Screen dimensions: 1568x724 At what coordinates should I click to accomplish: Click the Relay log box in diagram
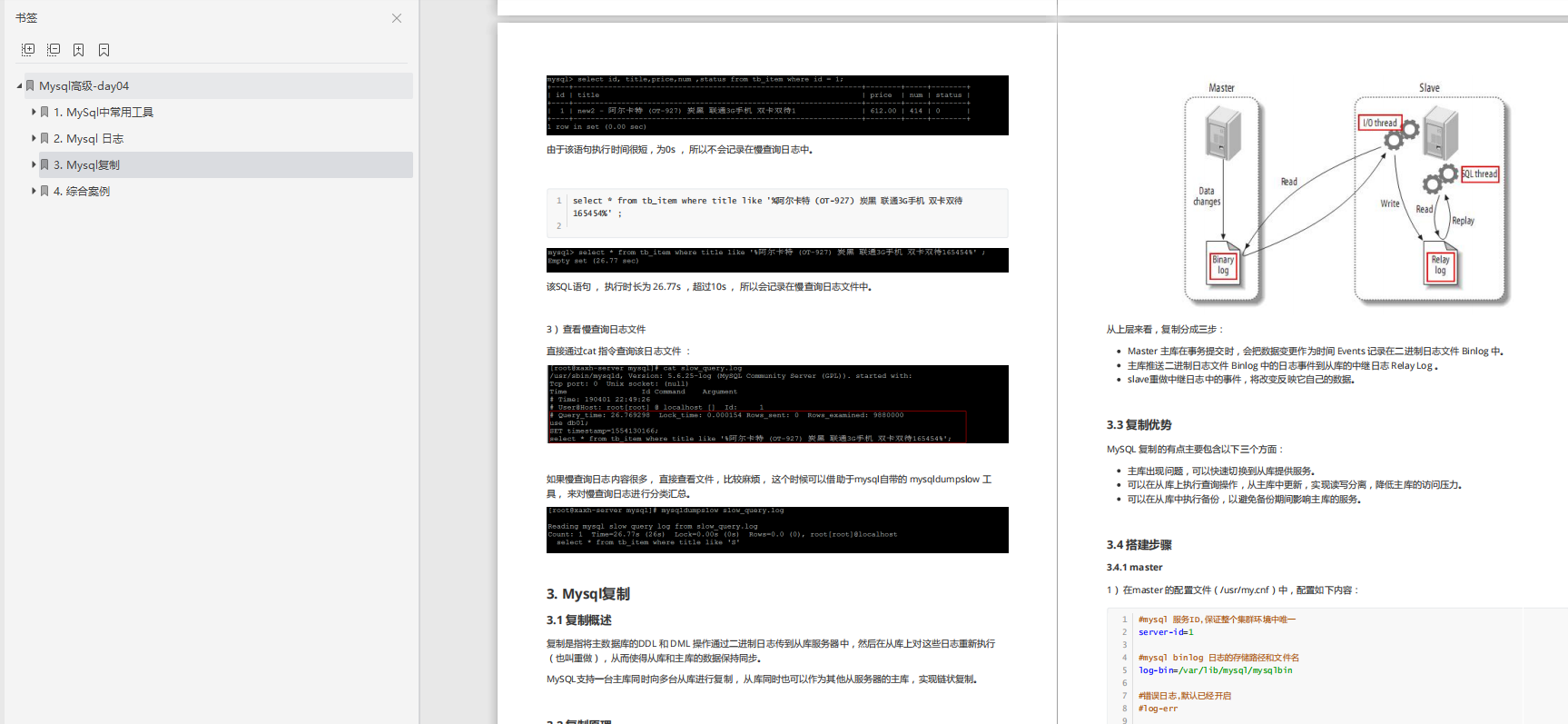point(1440,265)
